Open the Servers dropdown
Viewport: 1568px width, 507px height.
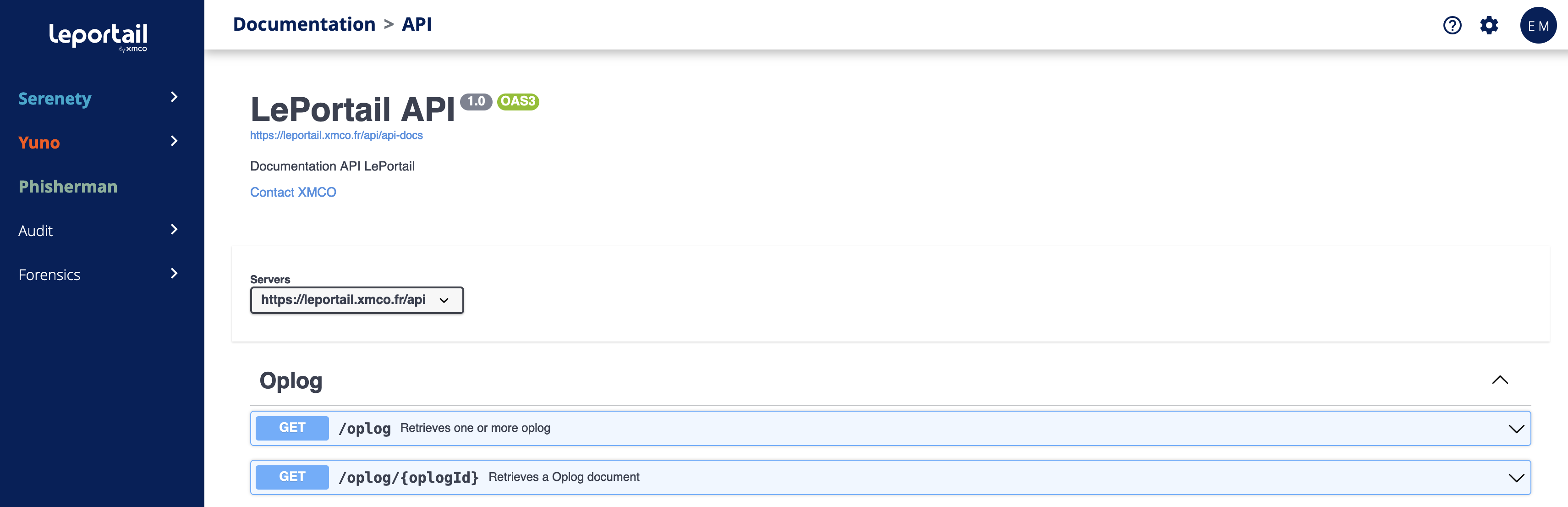click(x=356, y=300)
